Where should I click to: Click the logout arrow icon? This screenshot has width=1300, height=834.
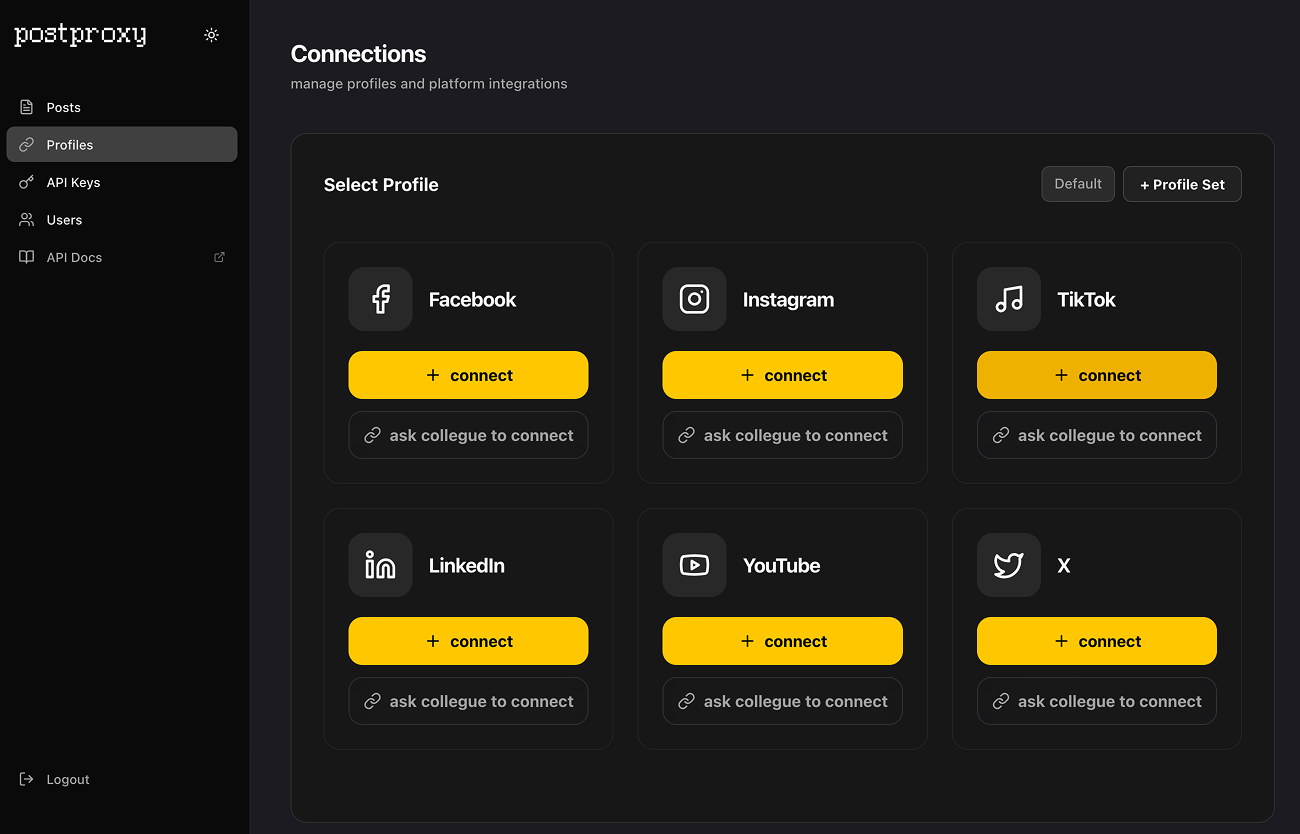point(24,779)
